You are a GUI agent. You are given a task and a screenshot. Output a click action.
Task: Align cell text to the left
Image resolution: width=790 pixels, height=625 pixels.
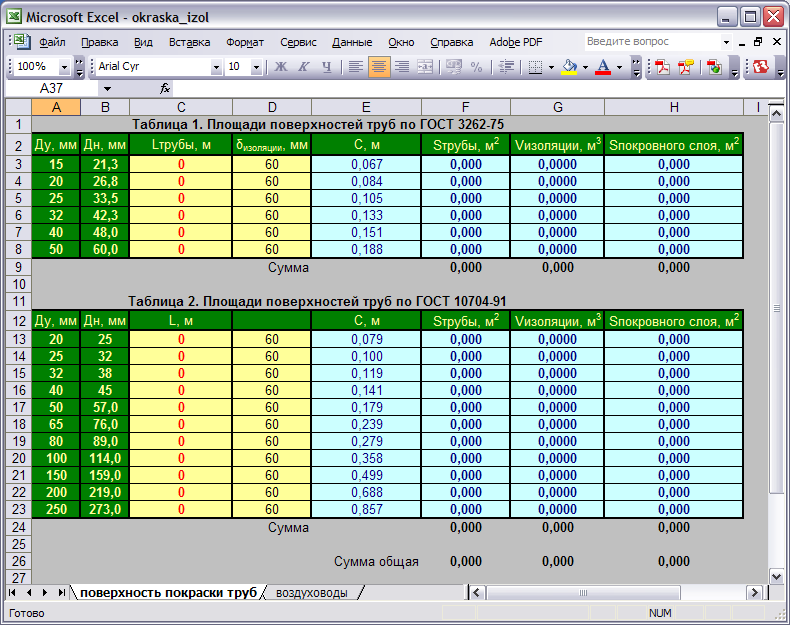[356, 67]
